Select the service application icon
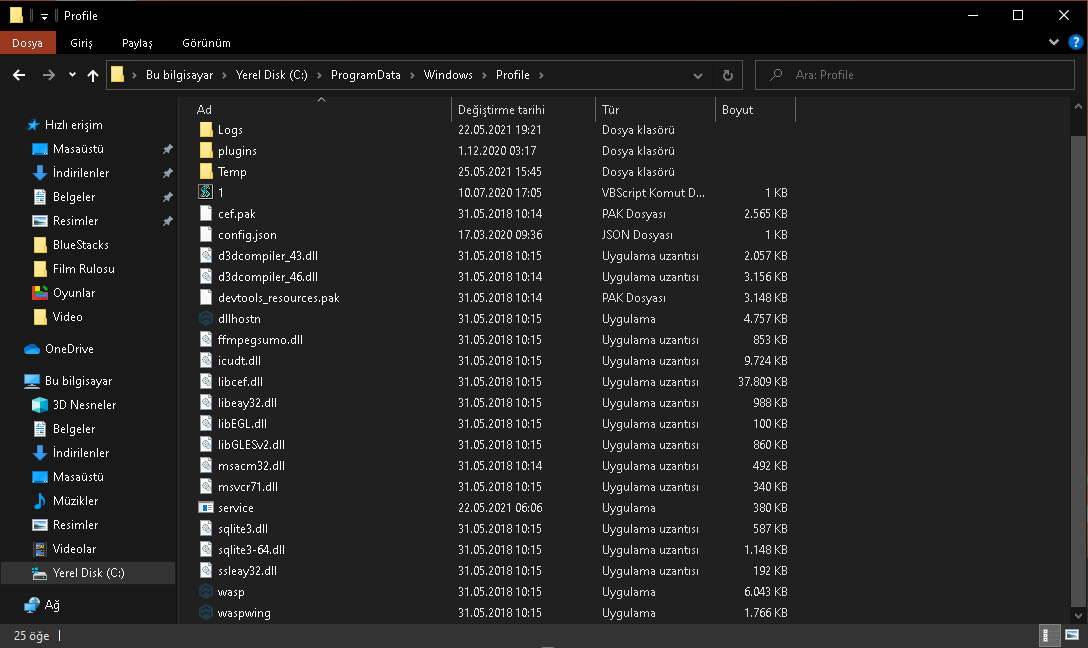 point(205,508)
